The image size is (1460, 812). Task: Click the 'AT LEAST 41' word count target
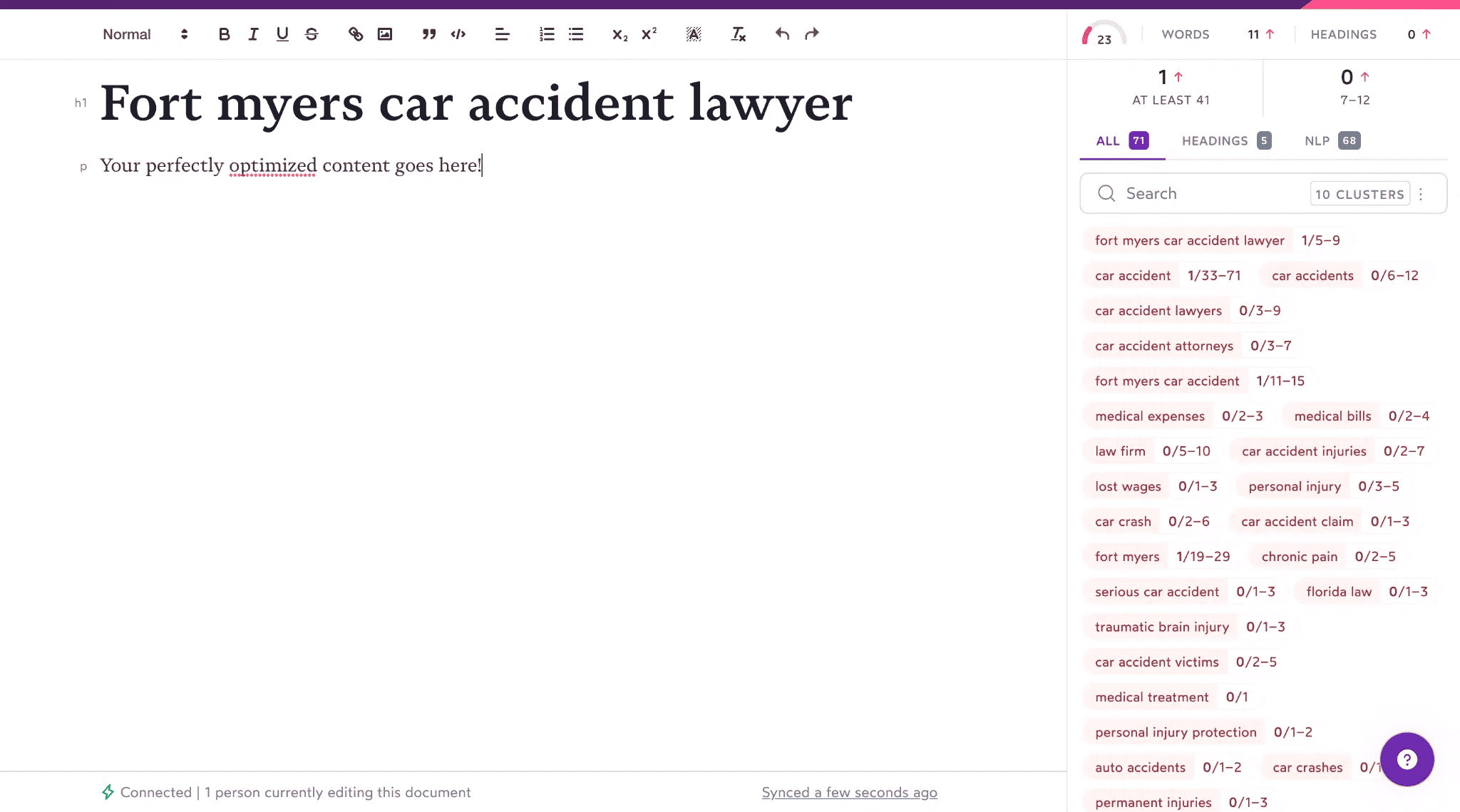click(1171, 100)
